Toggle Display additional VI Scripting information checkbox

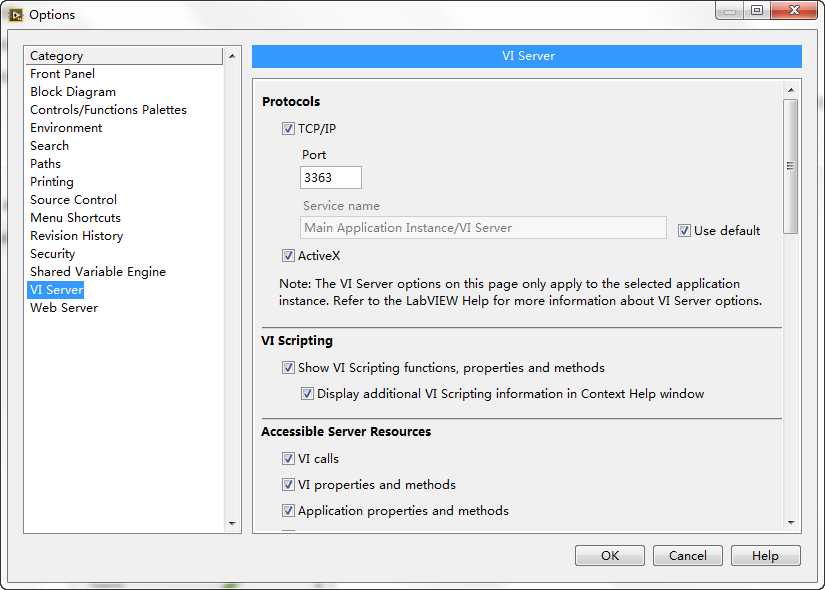[307, 394]
